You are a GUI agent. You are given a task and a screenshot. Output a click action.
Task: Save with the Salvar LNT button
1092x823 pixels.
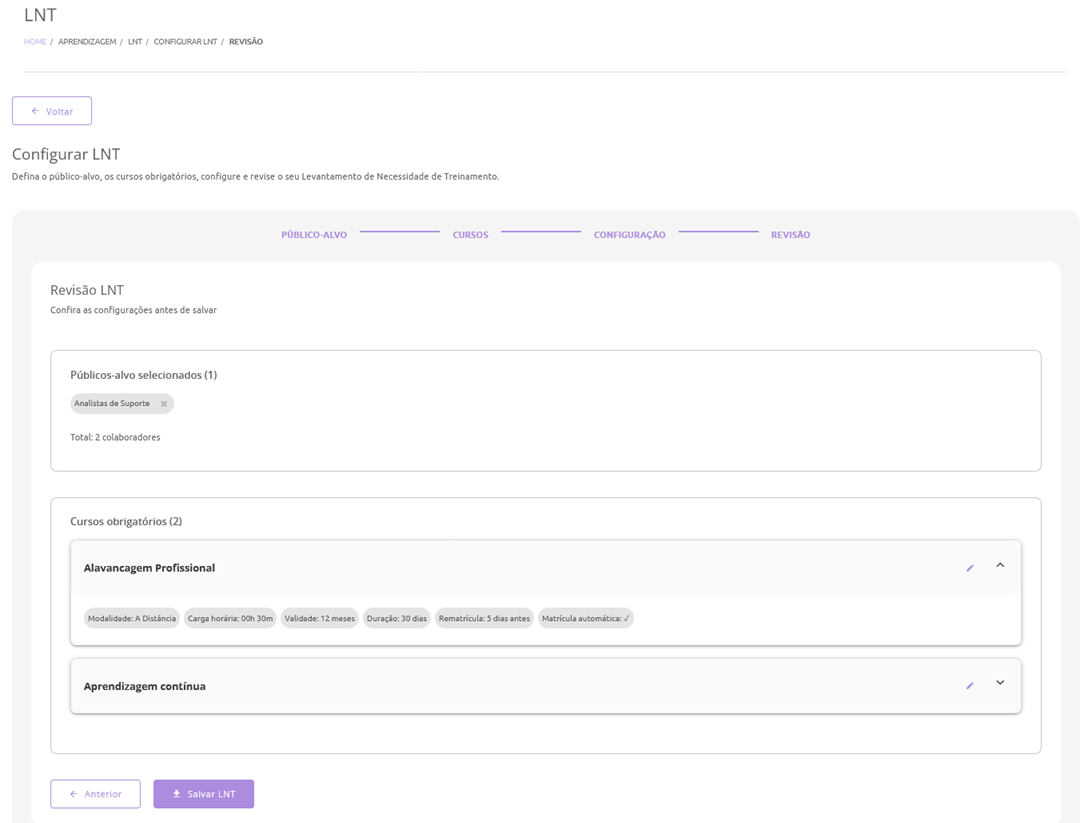click(204, 794)
